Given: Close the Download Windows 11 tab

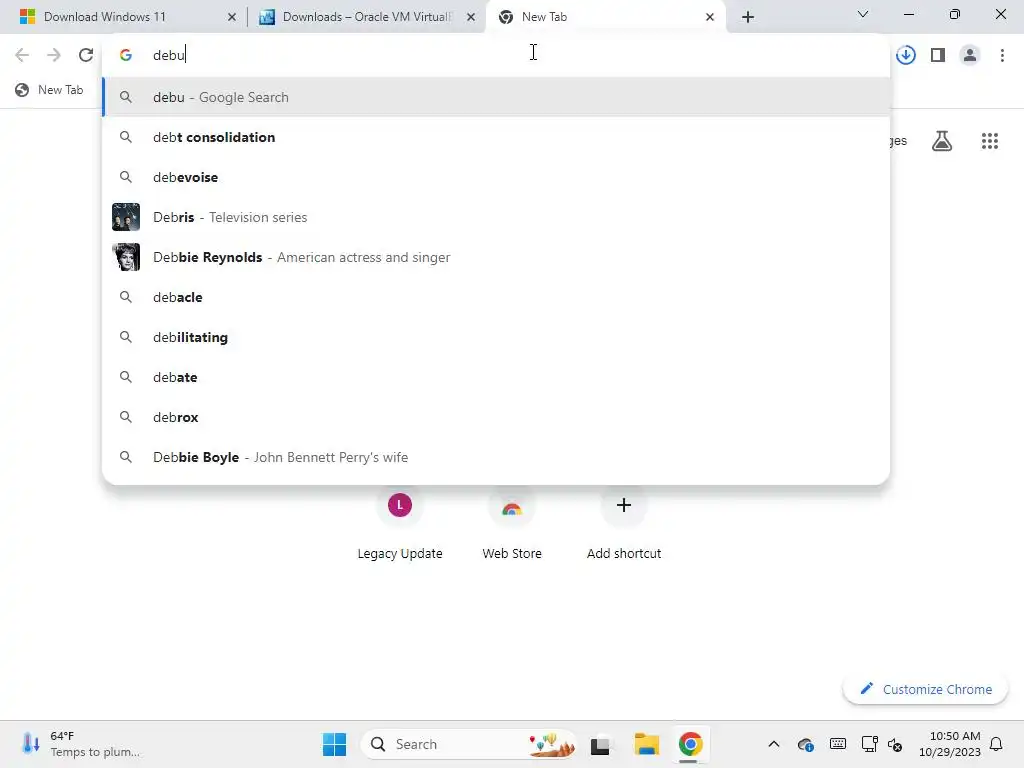Looking at the screenshot, I should click(231, 17).
